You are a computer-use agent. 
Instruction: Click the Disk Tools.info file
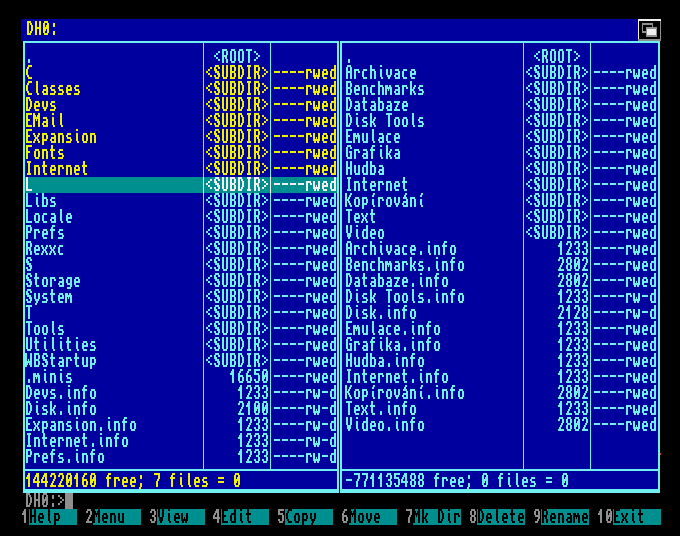click(x=405, y=297)
